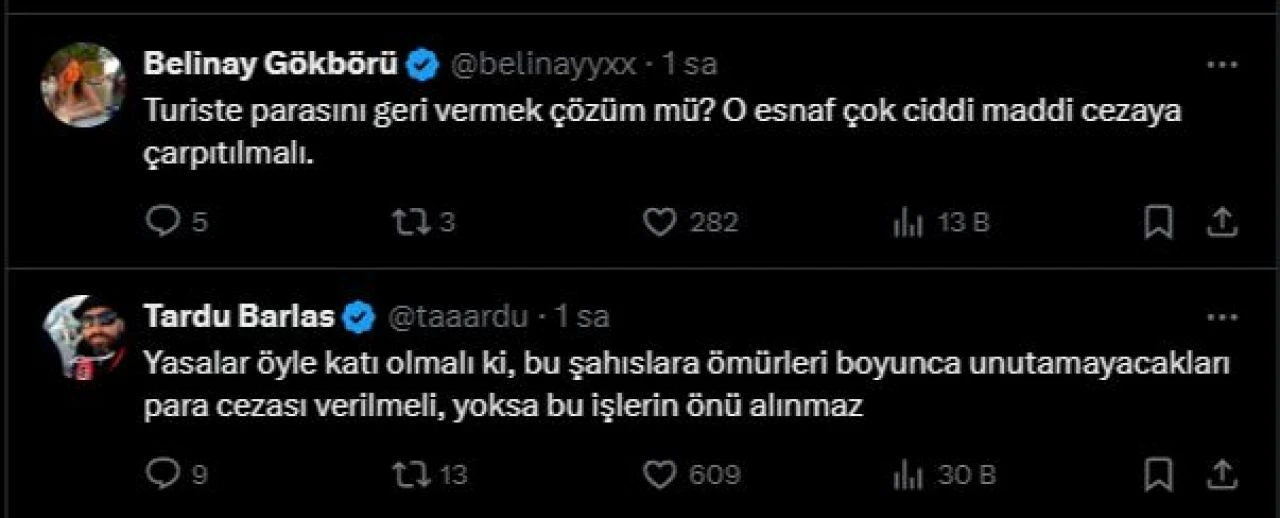Like Tardu Barlas's tweet
Image resolution: width=1280 pixels, height=518 pixels.
click(x=659, y=473)
